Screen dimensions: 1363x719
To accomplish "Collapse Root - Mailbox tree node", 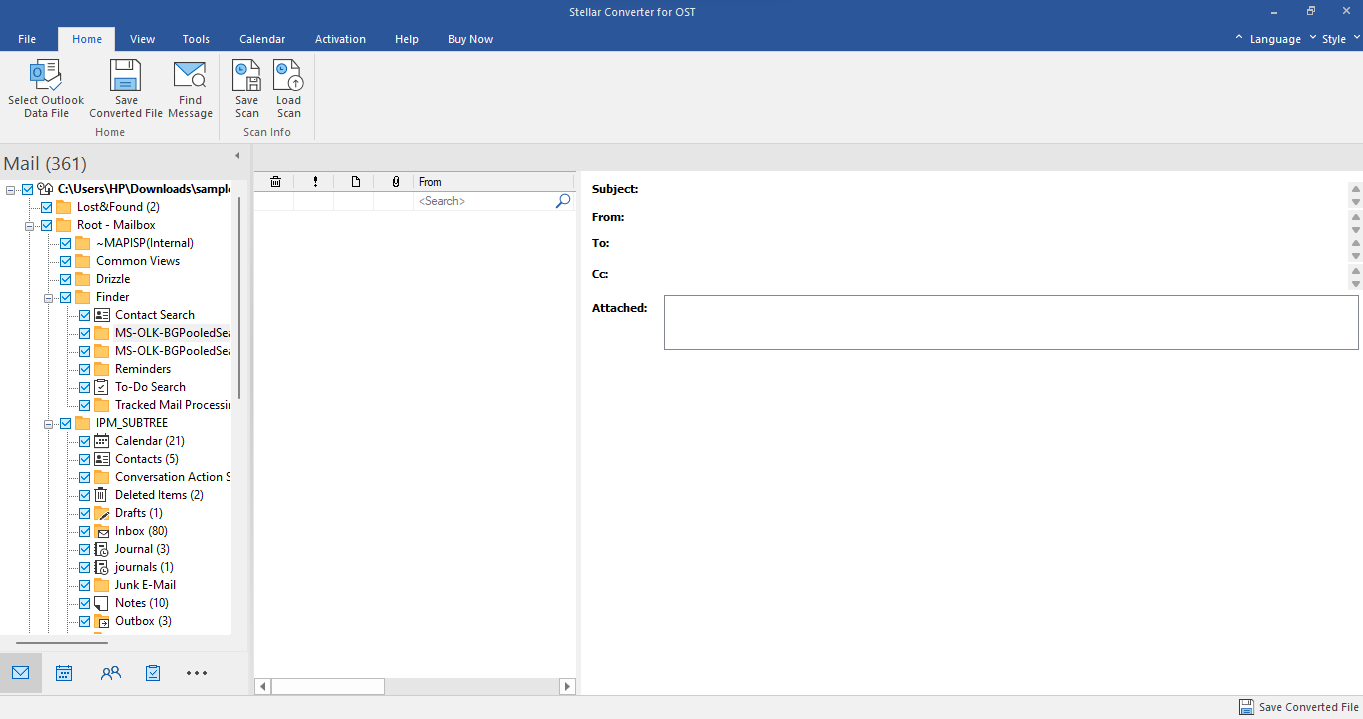I will pos(29,226).
